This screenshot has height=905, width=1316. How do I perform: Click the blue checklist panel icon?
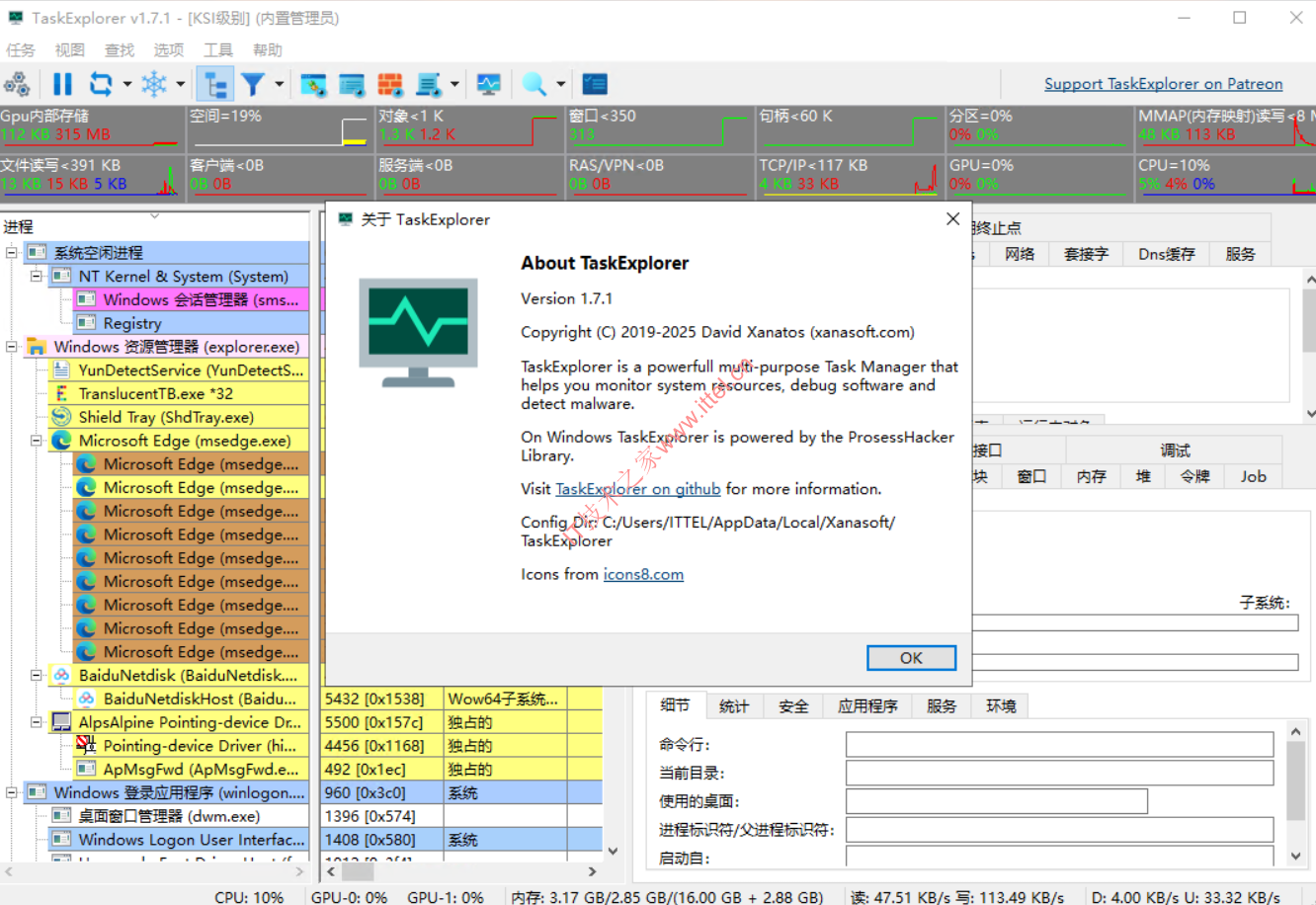595,85
